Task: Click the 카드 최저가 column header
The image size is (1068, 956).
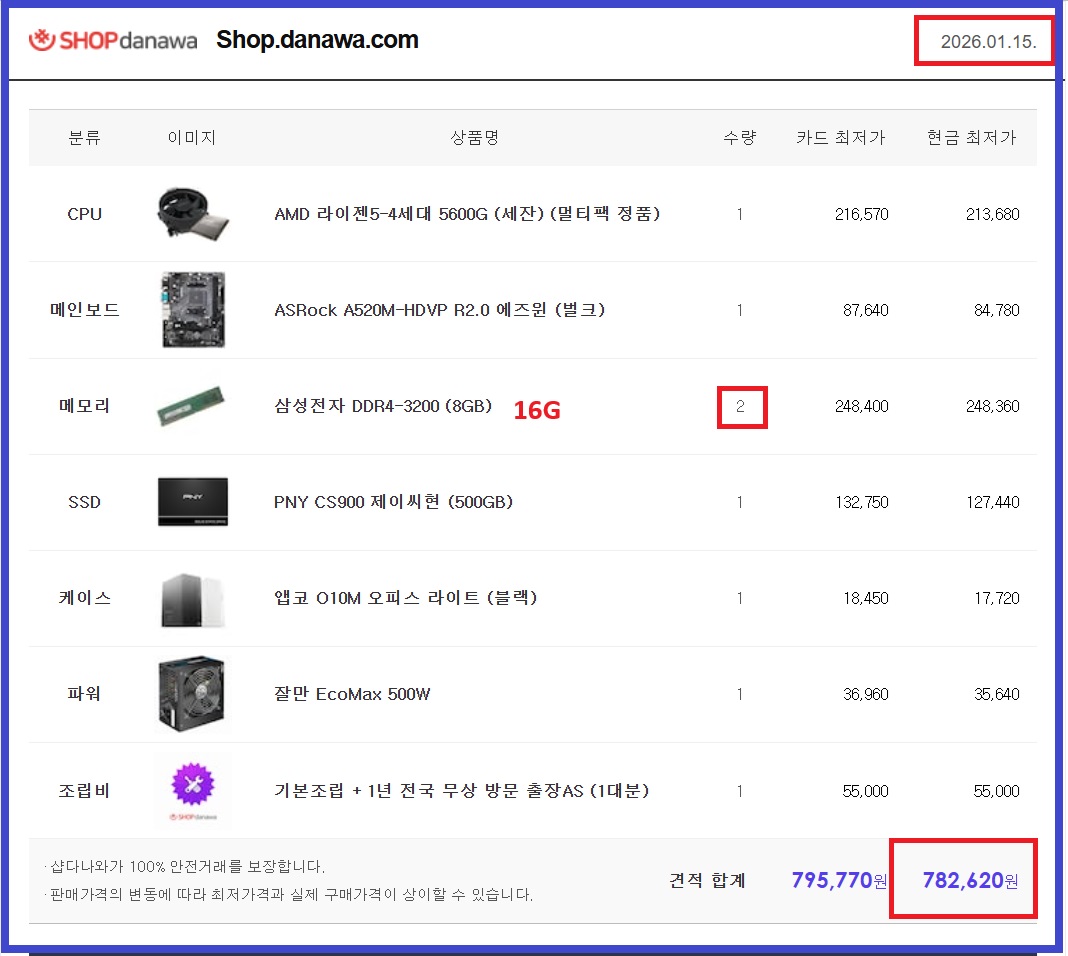Action: [840, 138]
